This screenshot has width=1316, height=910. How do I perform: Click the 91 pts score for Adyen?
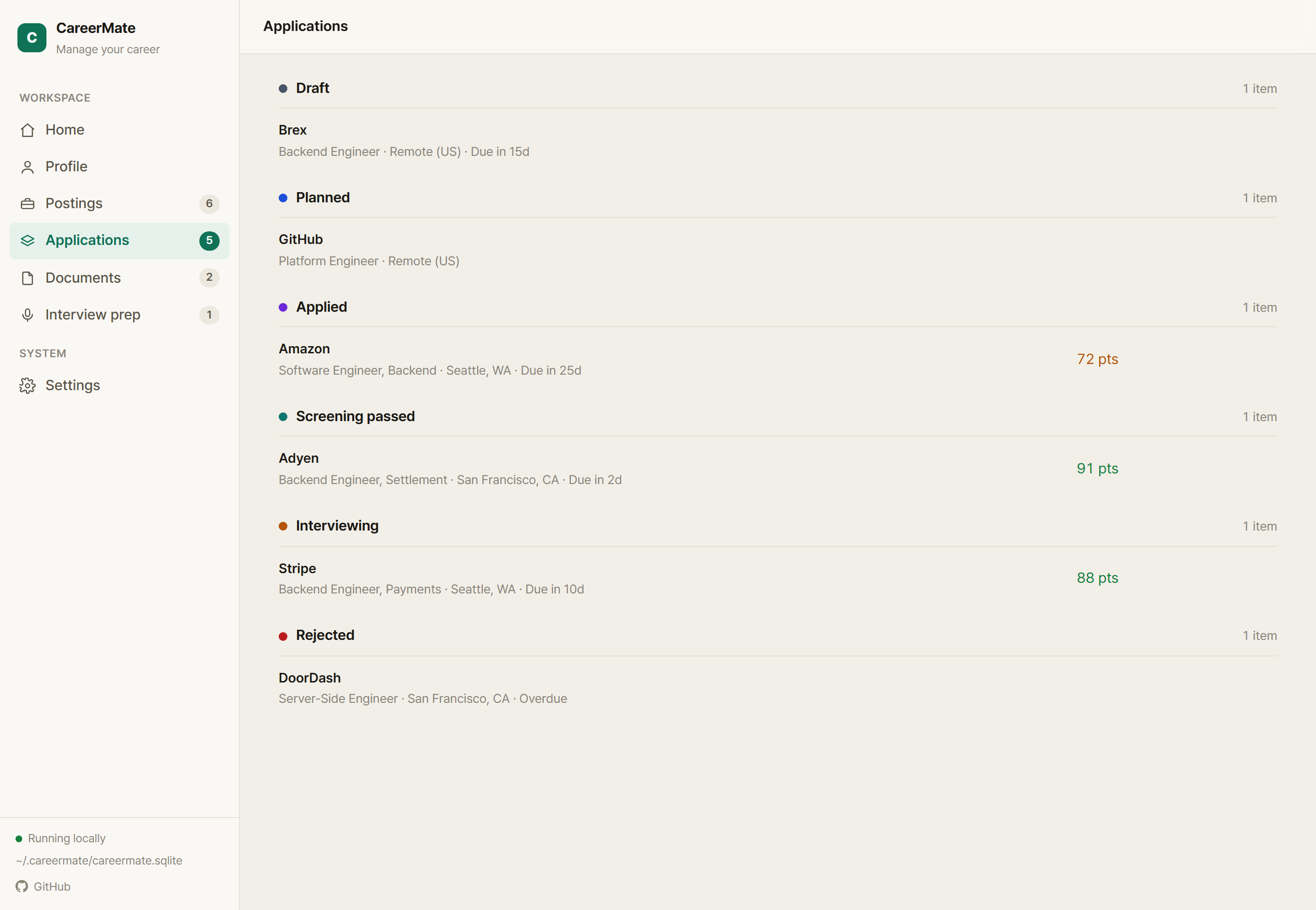1097,469
